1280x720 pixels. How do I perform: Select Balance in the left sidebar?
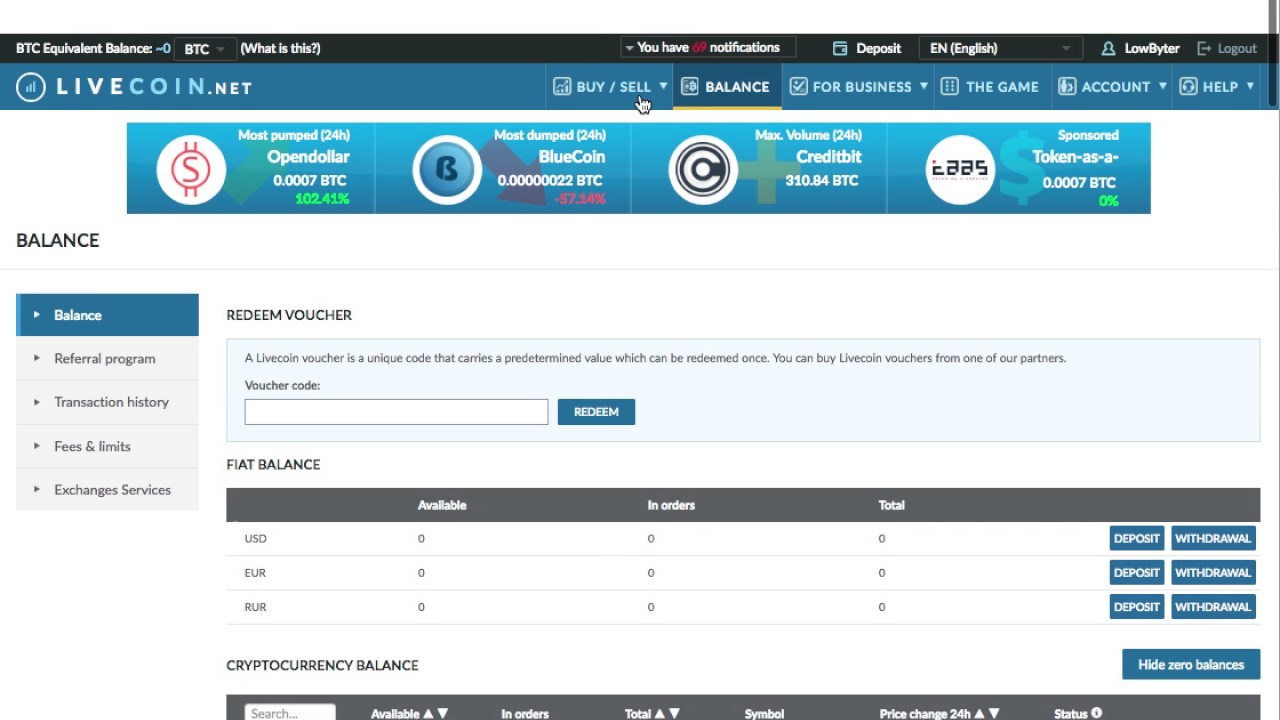click(x=107, y=315)
